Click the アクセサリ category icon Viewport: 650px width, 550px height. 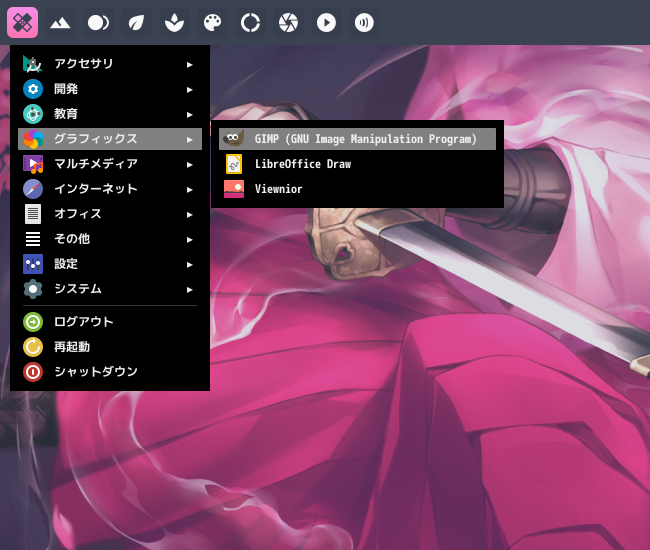coord(33,64)
